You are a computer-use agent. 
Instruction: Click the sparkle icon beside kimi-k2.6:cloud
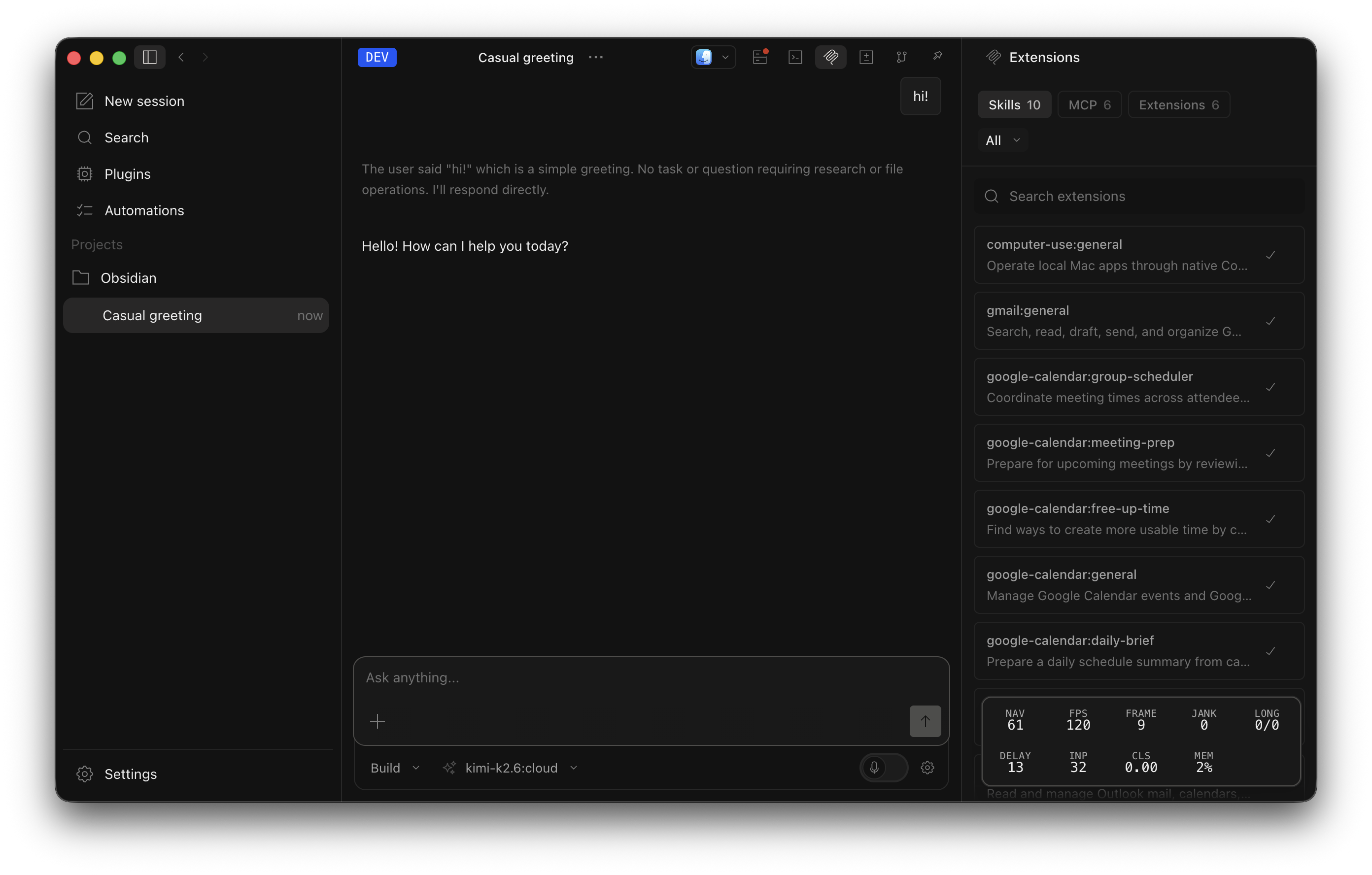pyautogui.click(x=449, y=768)
